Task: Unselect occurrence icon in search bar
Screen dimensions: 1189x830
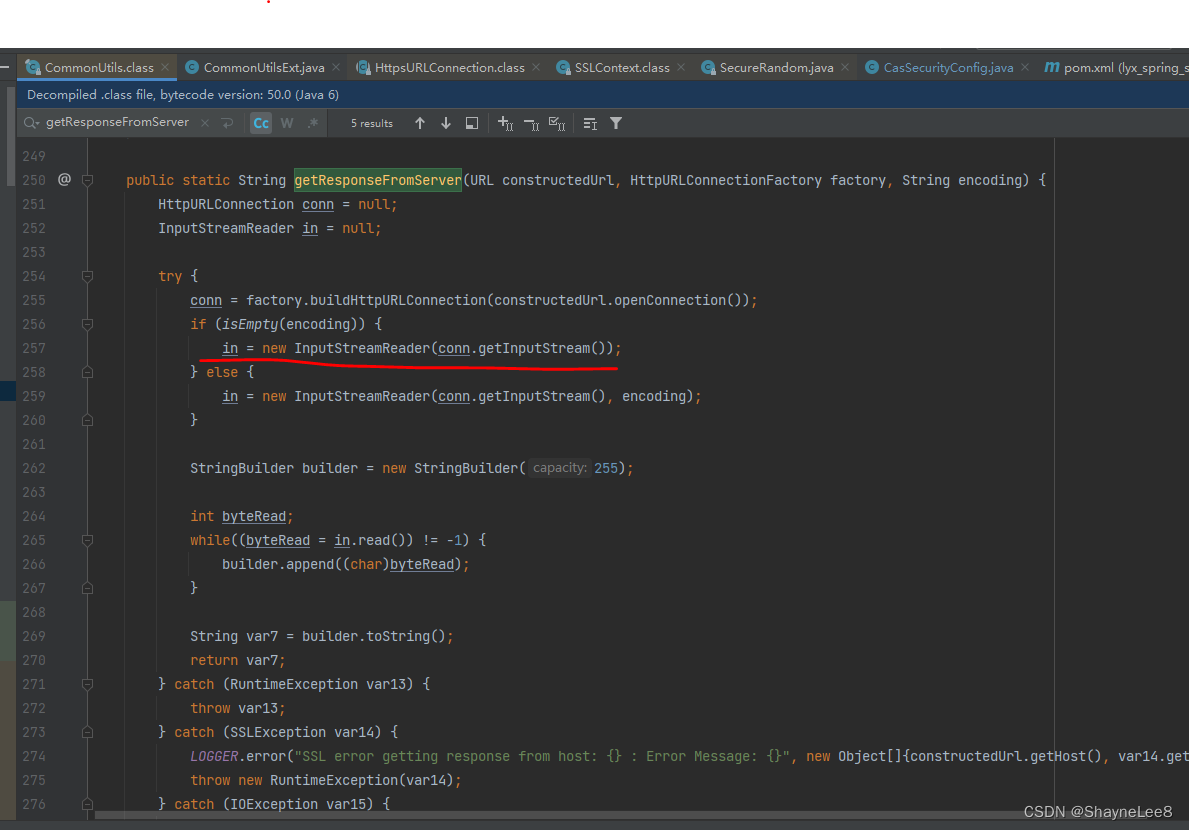Action: coord(532,123)
